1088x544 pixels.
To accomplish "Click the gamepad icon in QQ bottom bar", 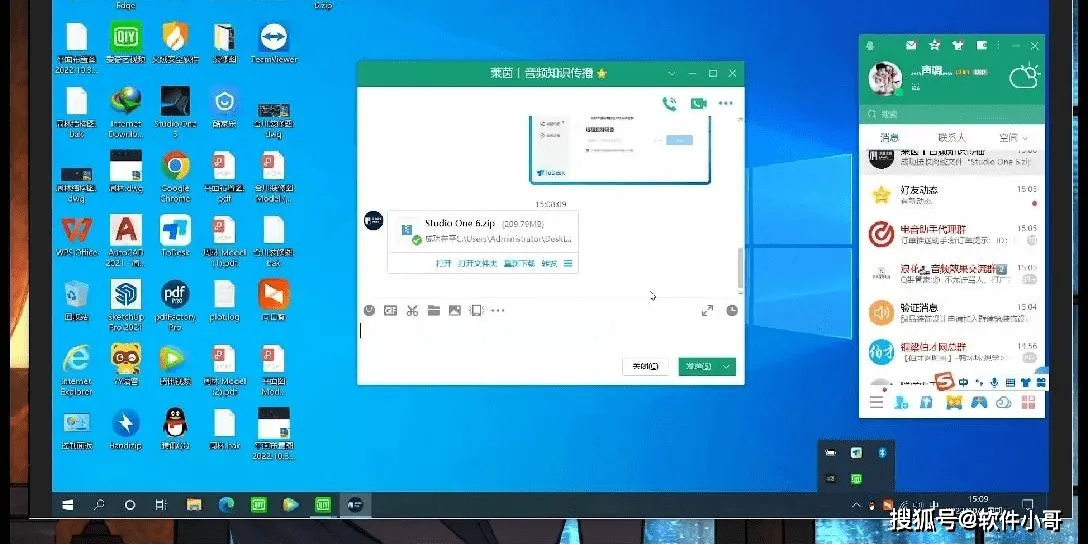I will point(978,402).
